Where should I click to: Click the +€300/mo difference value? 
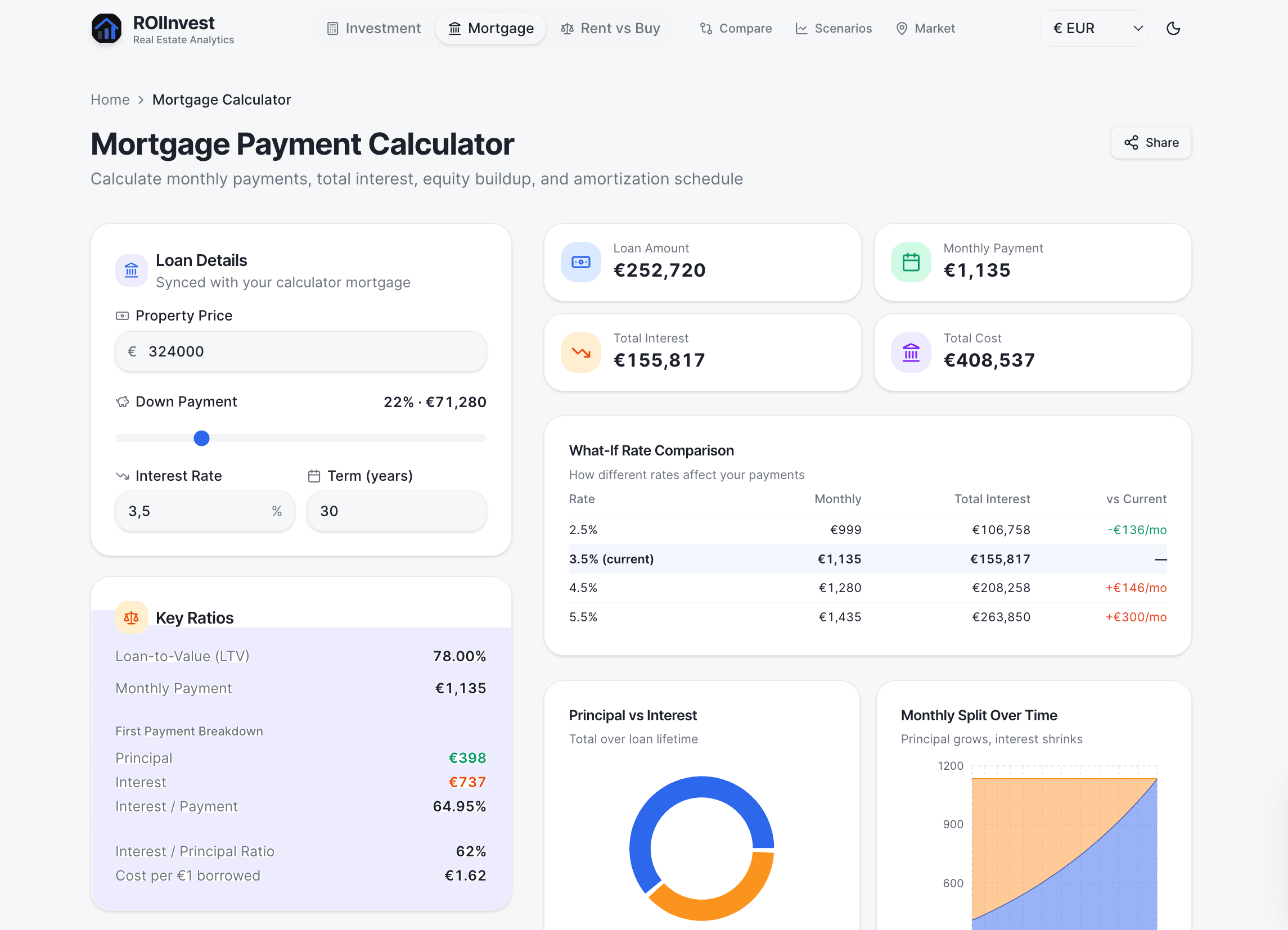click(1136, 617)
